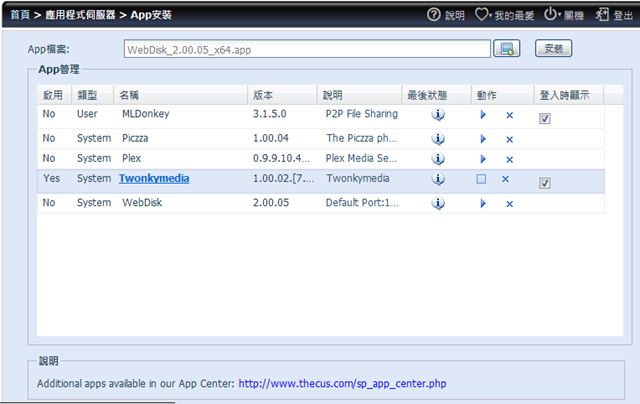The height and width of the screenshot is (404, 640).
Task: Click version cell 2.00.05
Action: [271, 202]
